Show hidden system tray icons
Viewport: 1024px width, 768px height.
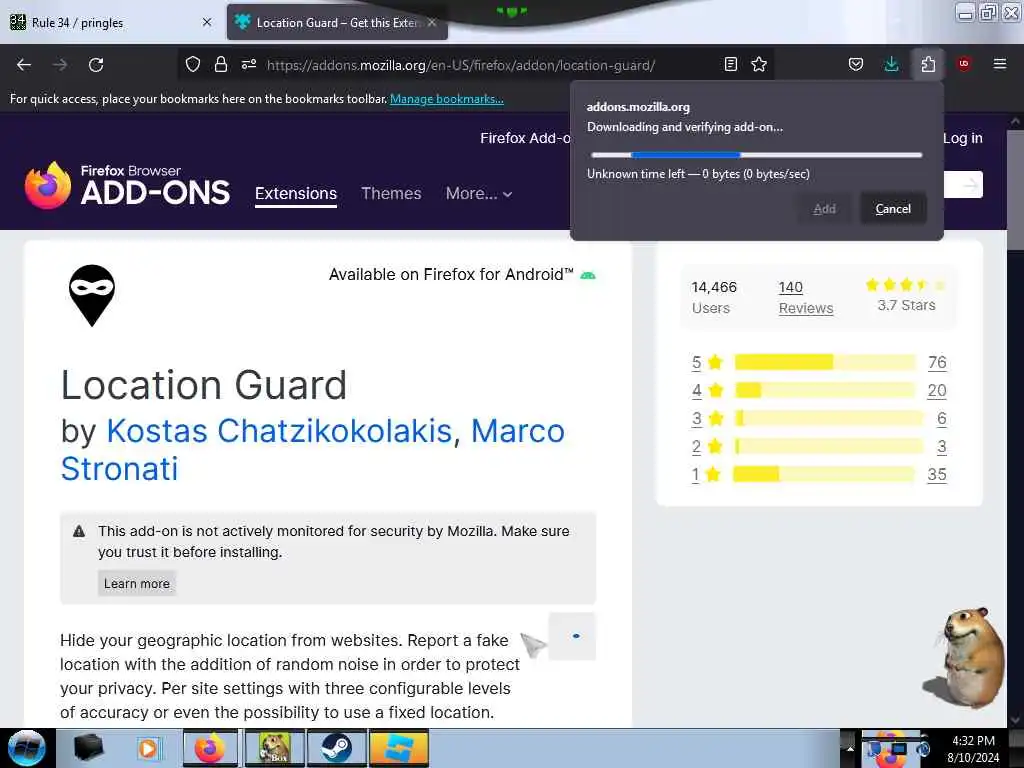pos(850,749)
